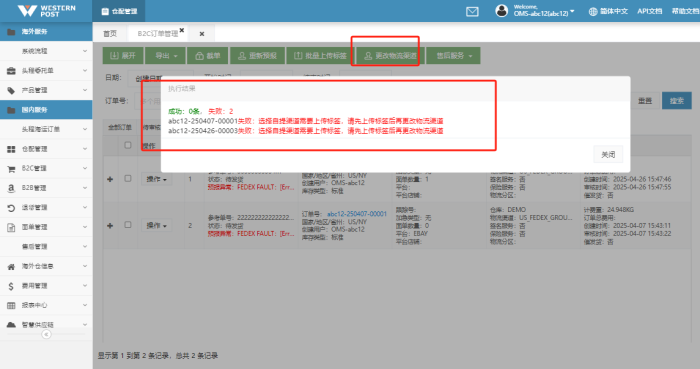
Task: Expand first order row with plus icon
Action: click(x=110, y=179)
